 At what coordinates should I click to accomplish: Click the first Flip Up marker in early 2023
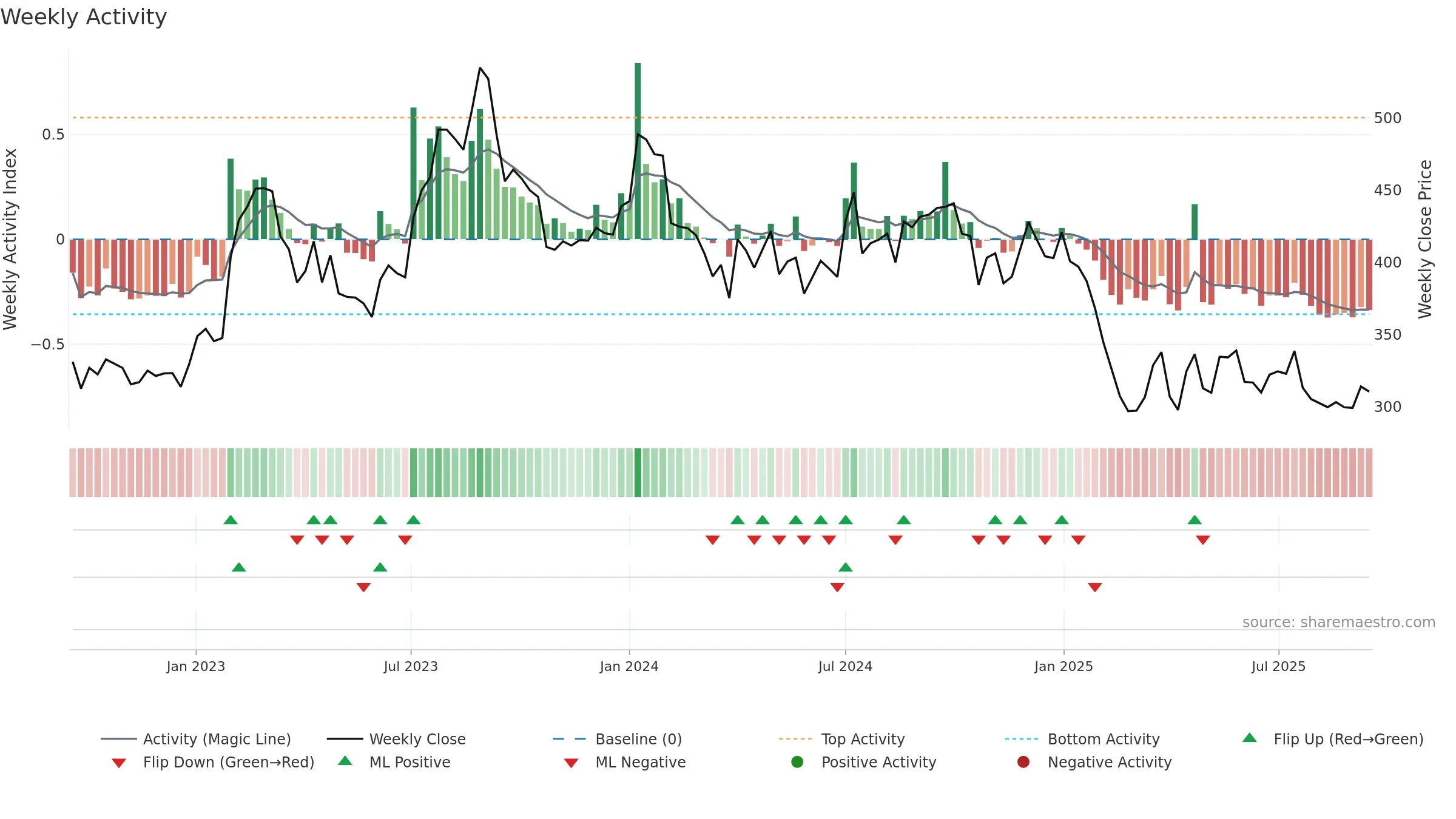click(x=231, y=520)
